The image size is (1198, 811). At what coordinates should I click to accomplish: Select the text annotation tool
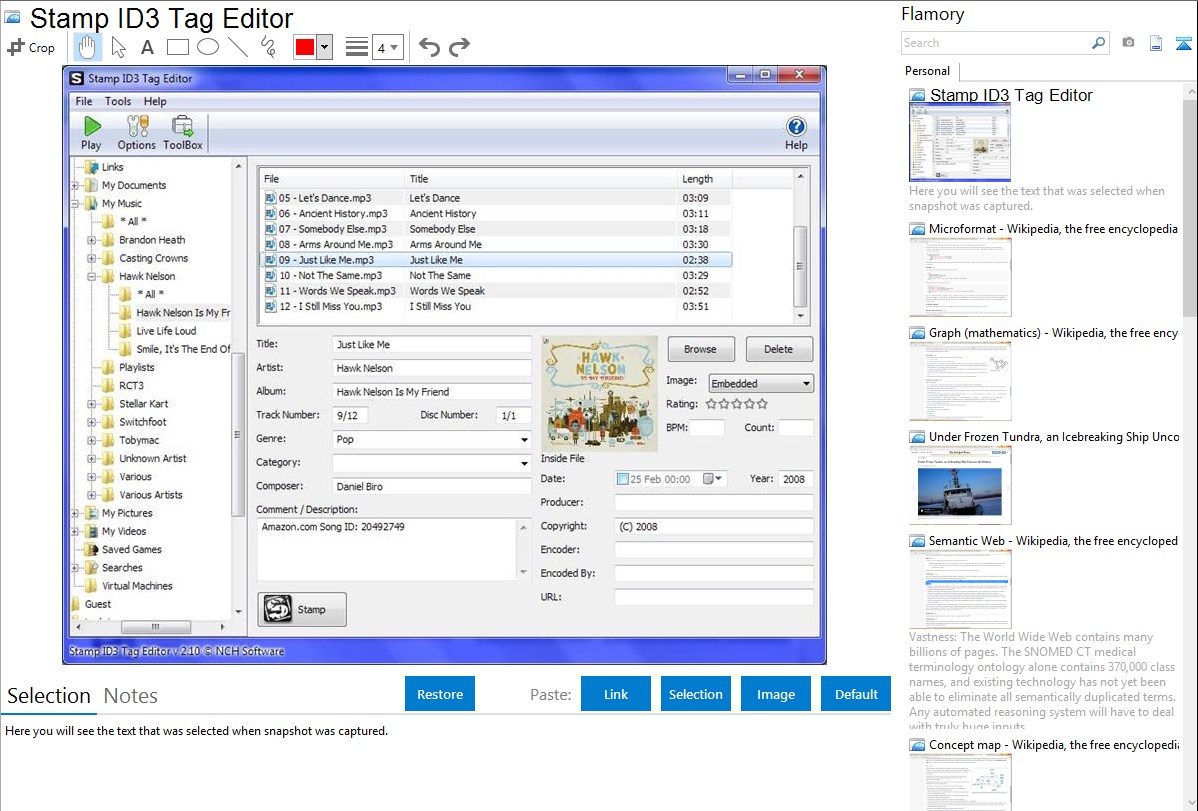[x=147, y=47]
